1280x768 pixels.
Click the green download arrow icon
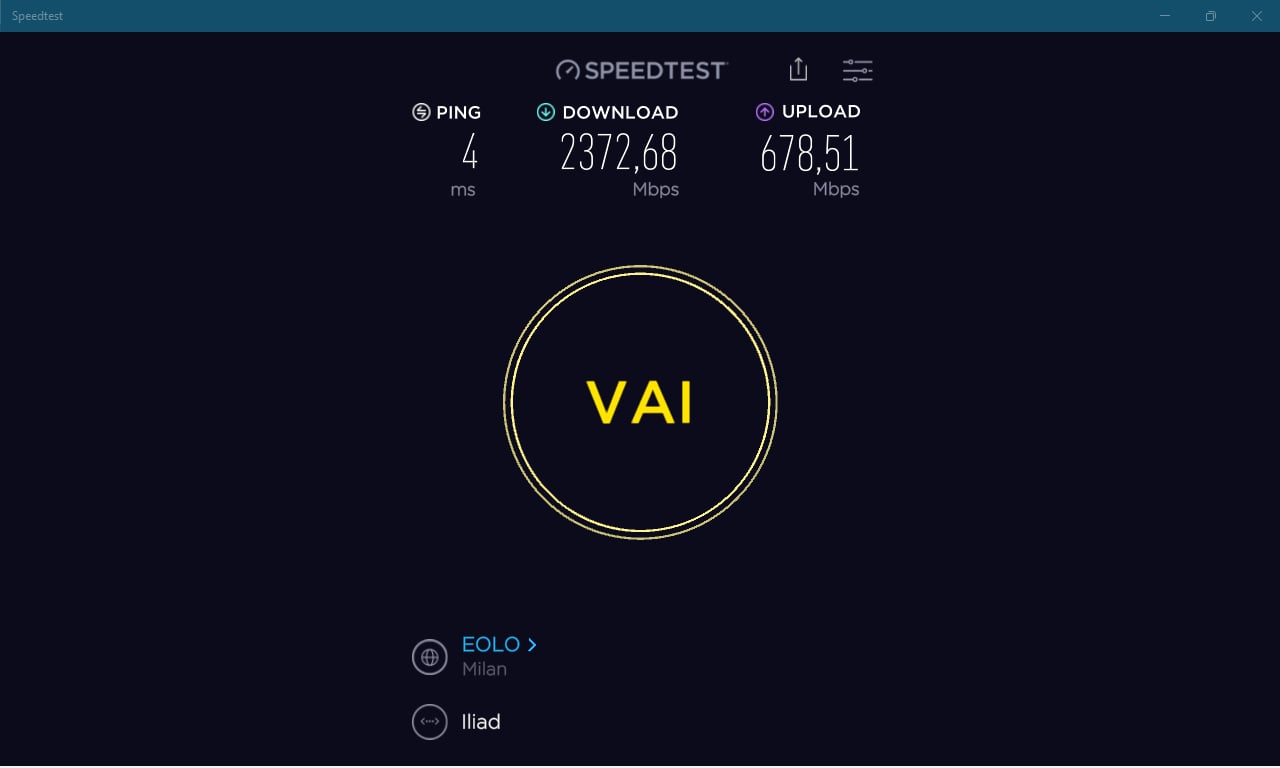(x=545, y=112)
